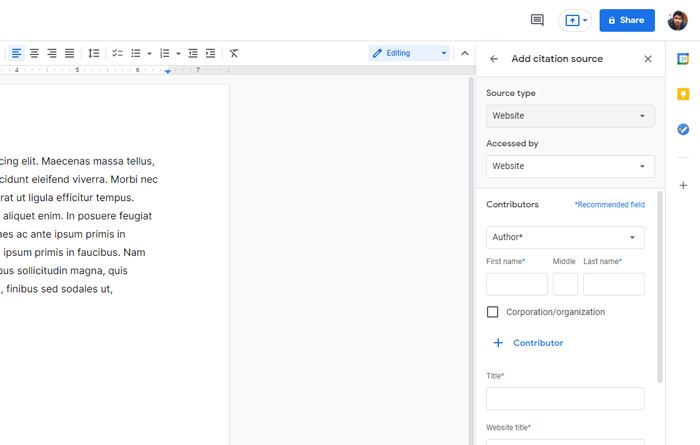The width and height of the screenshot is (700, 445).
Task: Open the Google account avatar
Action: coord(678,21)
